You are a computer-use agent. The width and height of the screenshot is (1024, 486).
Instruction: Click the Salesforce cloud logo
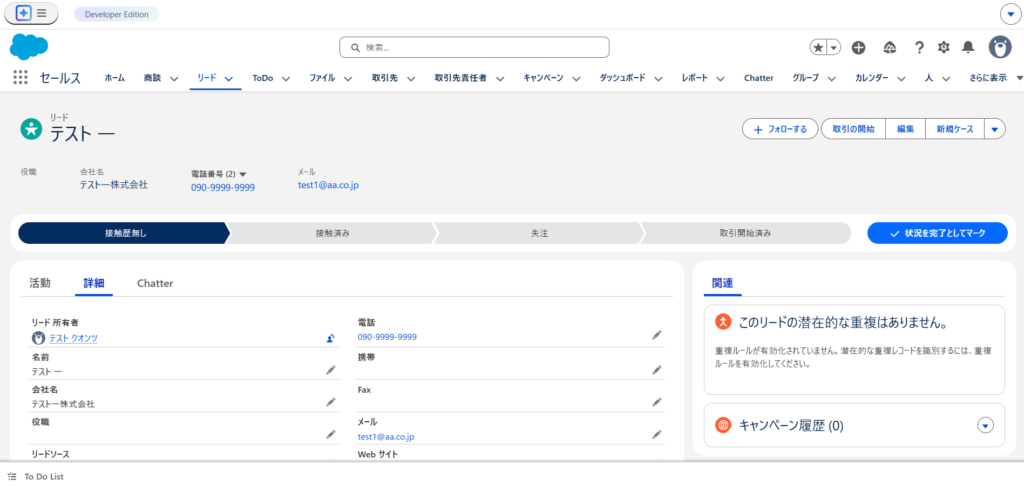tap(29, 46)
